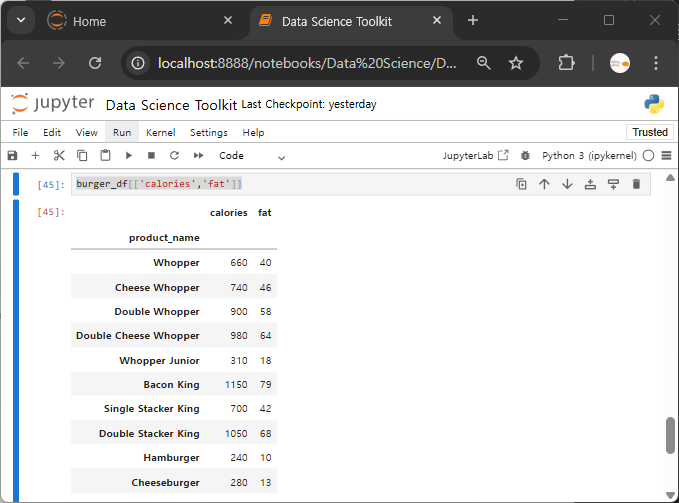Image resolution: width=679 pixels, height=503 pixels.
Task: Click the Trusted notebook button
Action: tap(650, 132)
